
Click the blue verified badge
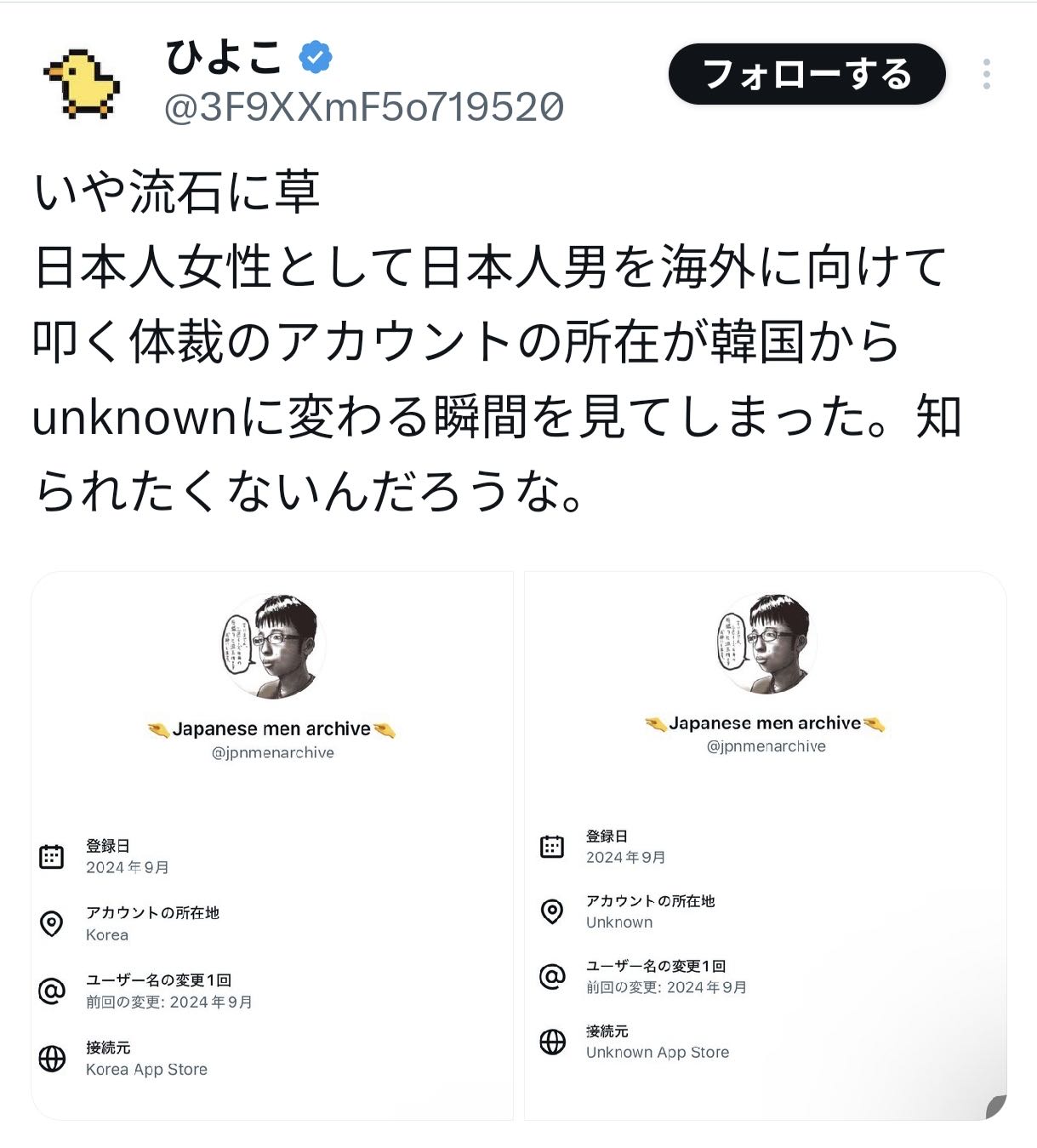pos(316,58)
